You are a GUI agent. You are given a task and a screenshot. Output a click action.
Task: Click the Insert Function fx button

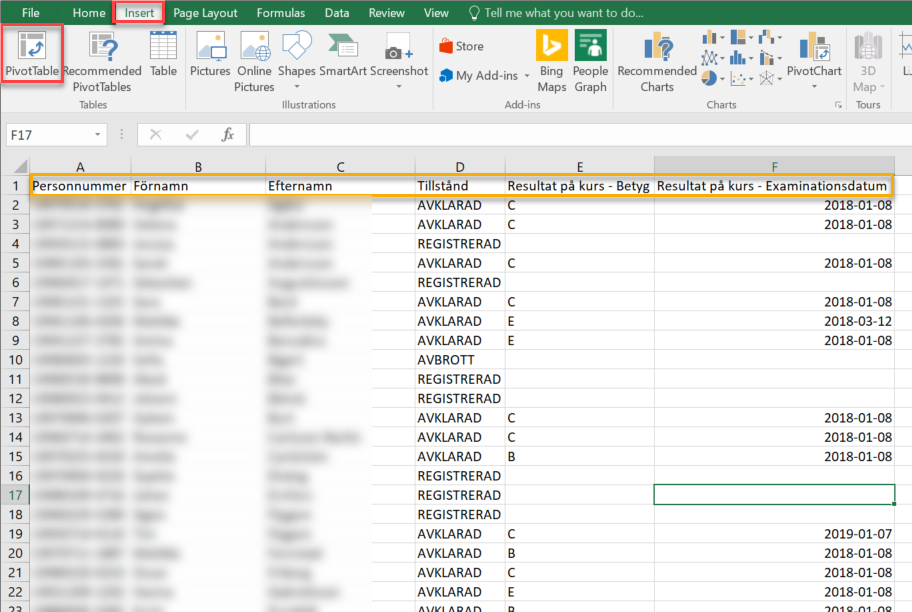[x=227, y=134]
